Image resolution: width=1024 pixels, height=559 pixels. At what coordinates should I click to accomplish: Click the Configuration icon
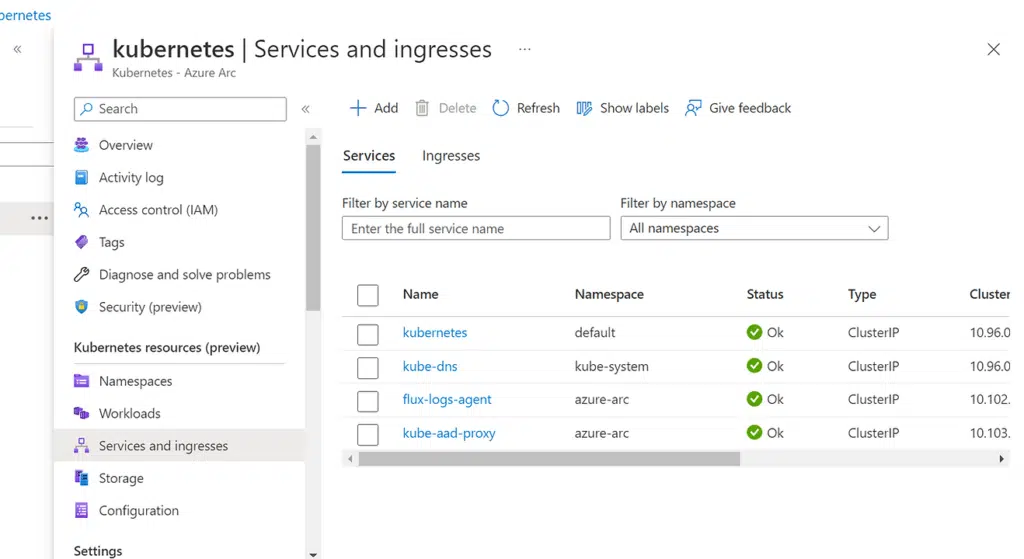(82, 511)
